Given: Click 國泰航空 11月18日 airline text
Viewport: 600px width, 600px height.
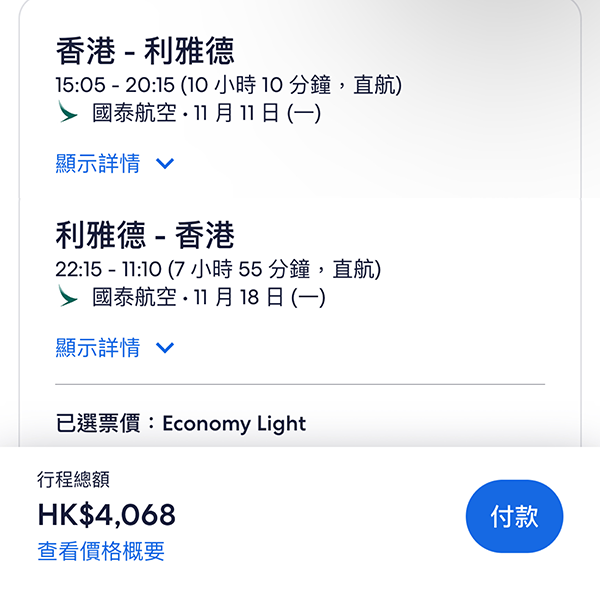Looking at the screenshot, I should coord(208,298).
